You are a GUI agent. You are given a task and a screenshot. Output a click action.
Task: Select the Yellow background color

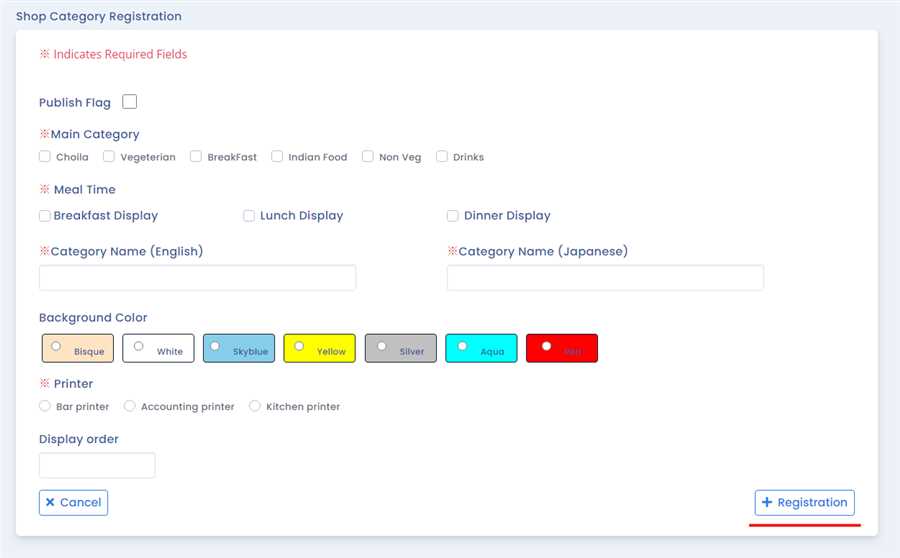pos(299,347)
